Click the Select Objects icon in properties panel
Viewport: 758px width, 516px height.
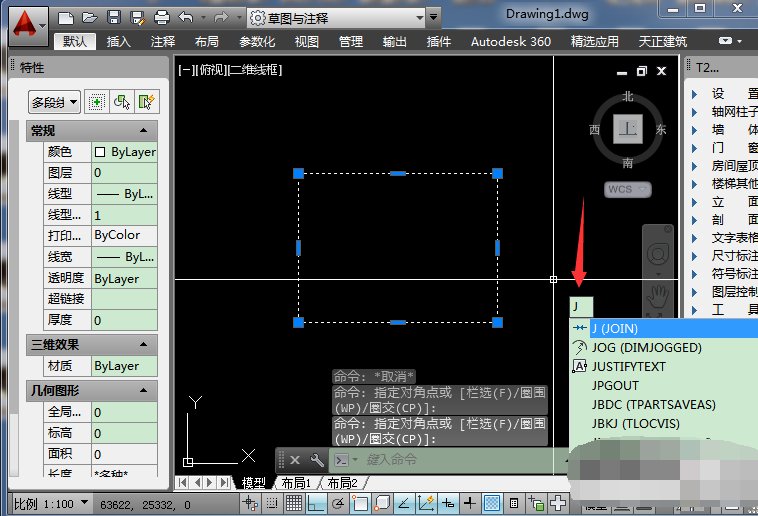point(122,102)
